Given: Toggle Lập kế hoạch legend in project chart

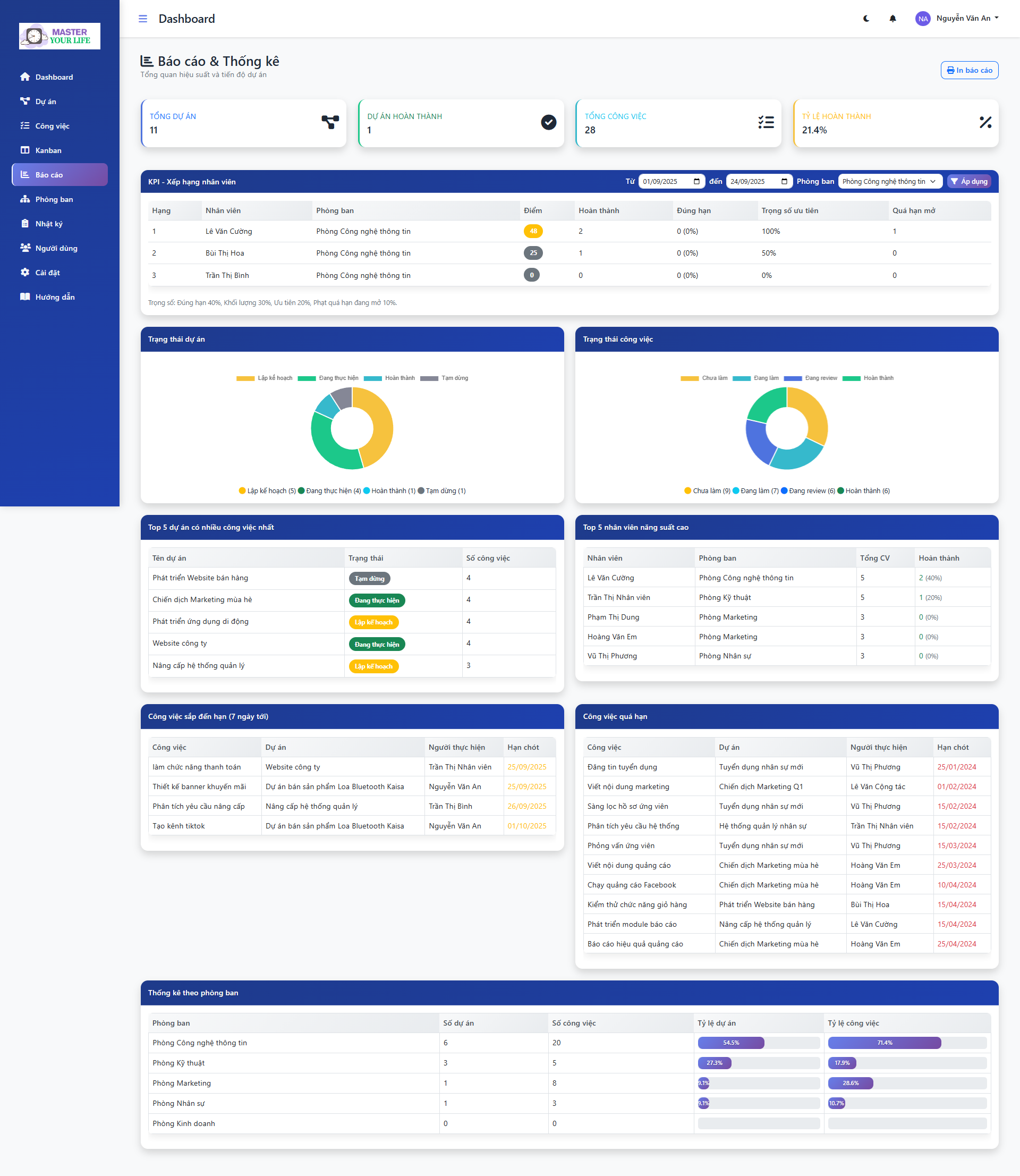Looking at the screenshot, I should [x=265, y=378].
